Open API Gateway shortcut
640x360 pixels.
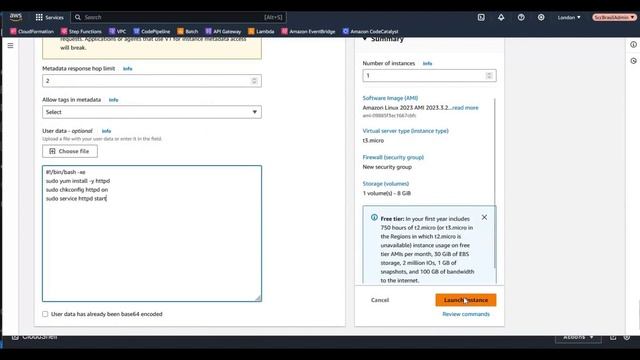point(223,31)
